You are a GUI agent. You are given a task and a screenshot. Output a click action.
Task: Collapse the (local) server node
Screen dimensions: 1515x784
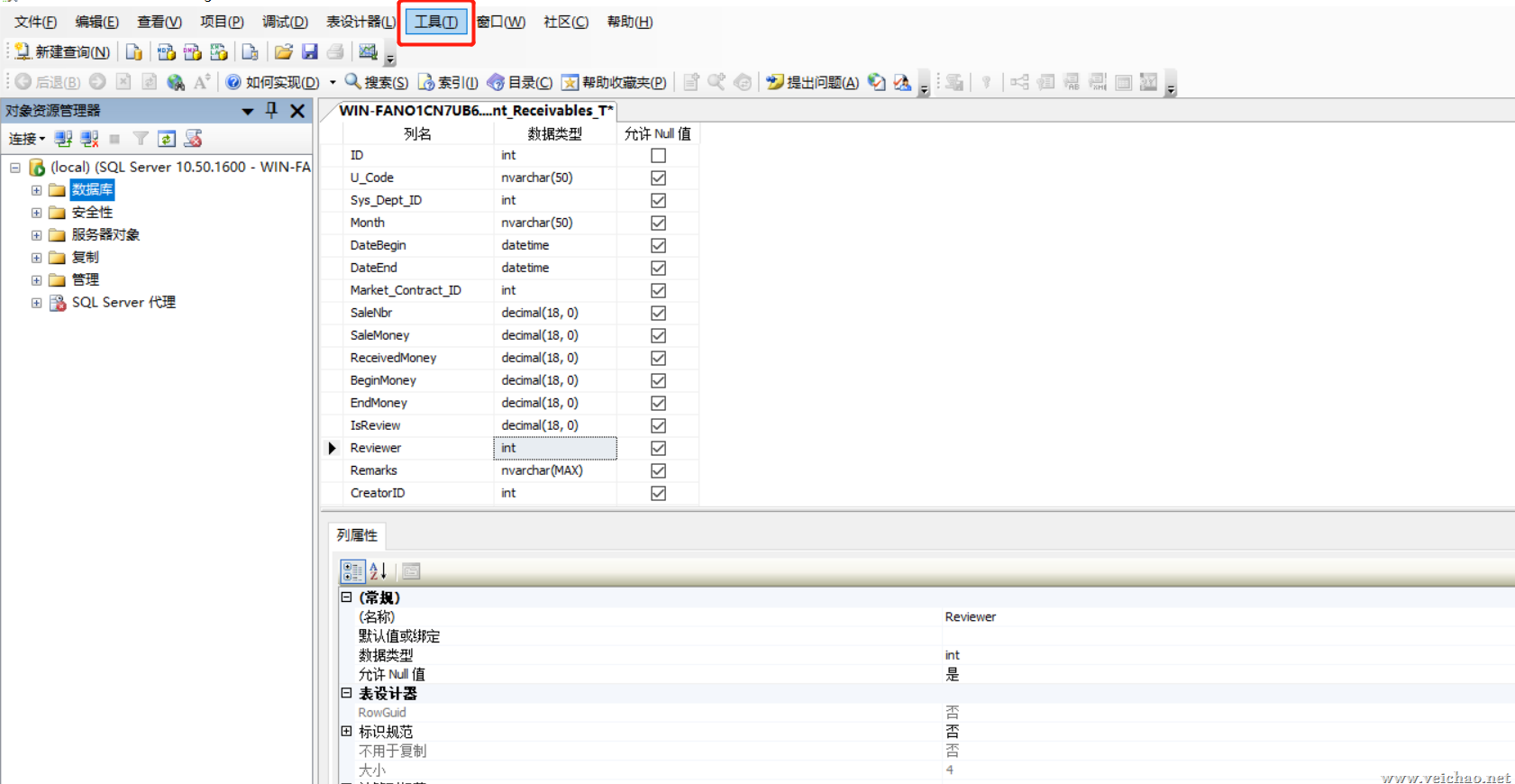point(15,168)
